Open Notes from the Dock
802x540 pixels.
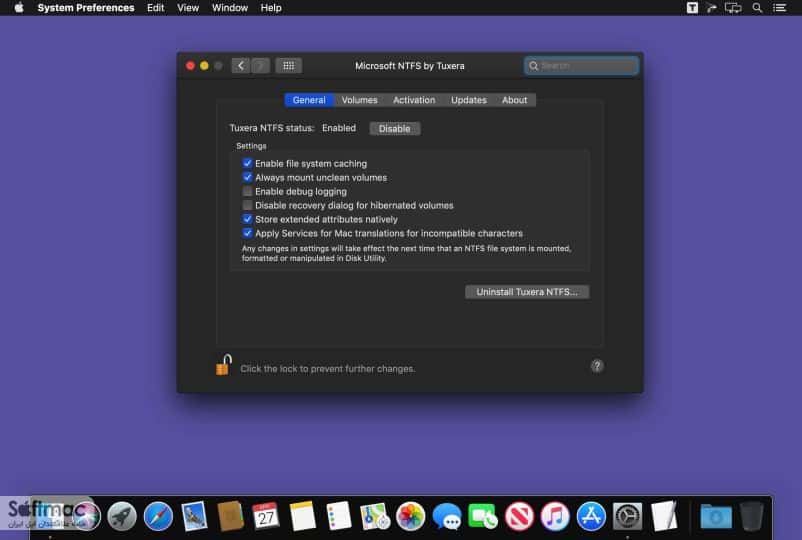(x=302, y=516)
